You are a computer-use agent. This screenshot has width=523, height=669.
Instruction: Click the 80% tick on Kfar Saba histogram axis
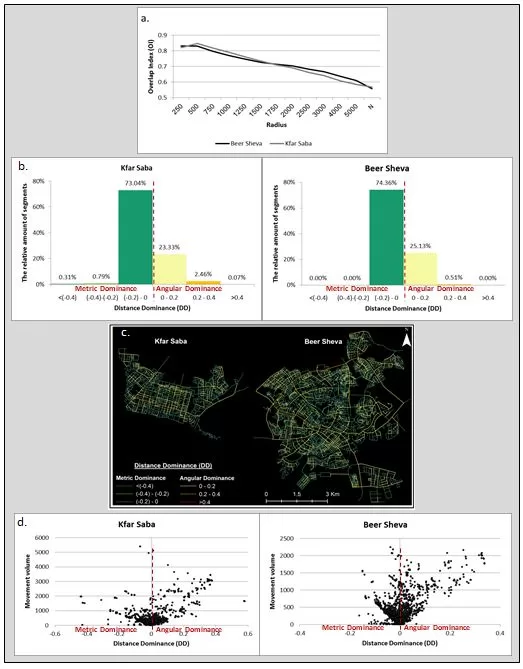(39, 181)
